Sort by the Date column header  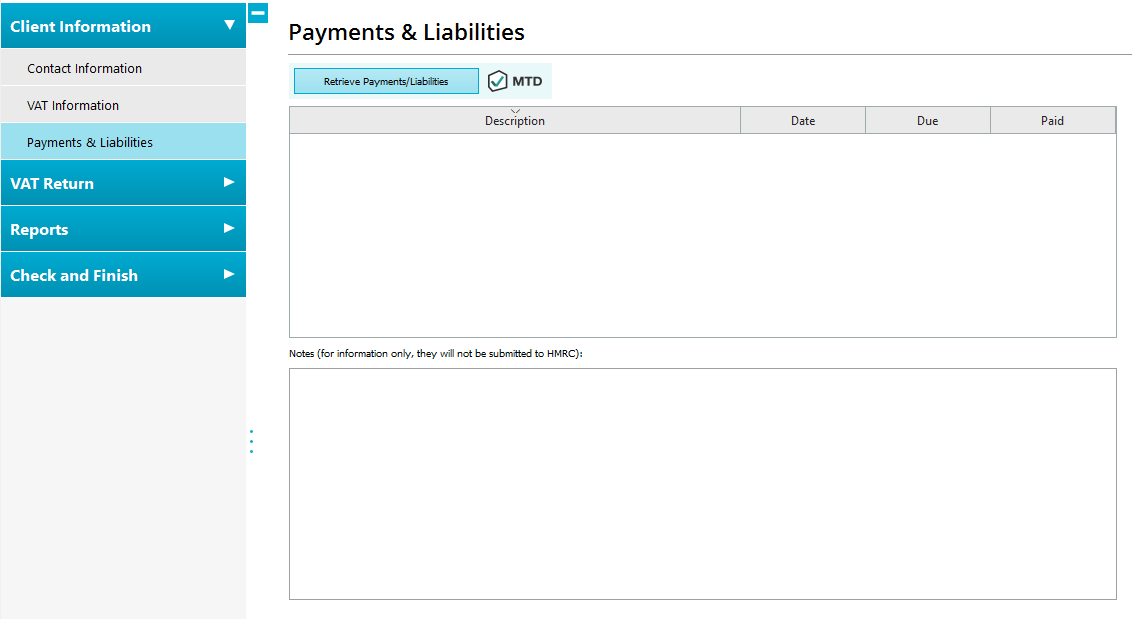coord(802,121)
